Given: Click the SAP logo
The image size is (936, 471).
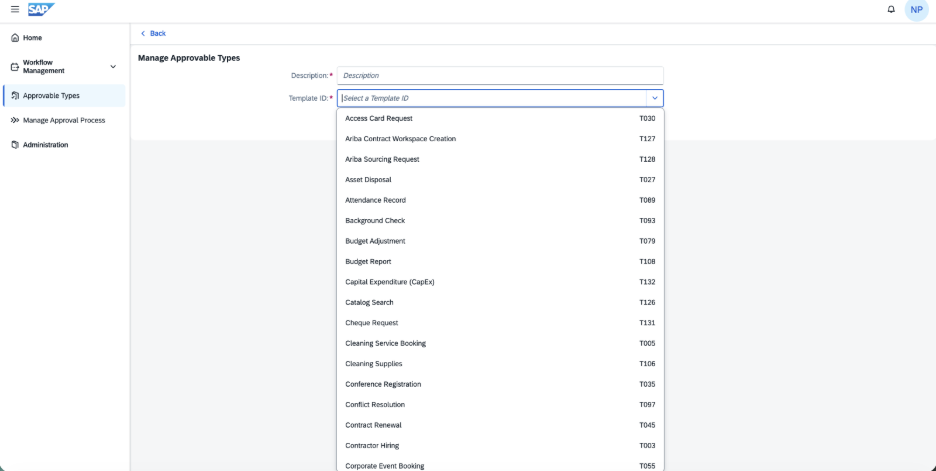Looking at the screenshot, I should pos(41,10).
